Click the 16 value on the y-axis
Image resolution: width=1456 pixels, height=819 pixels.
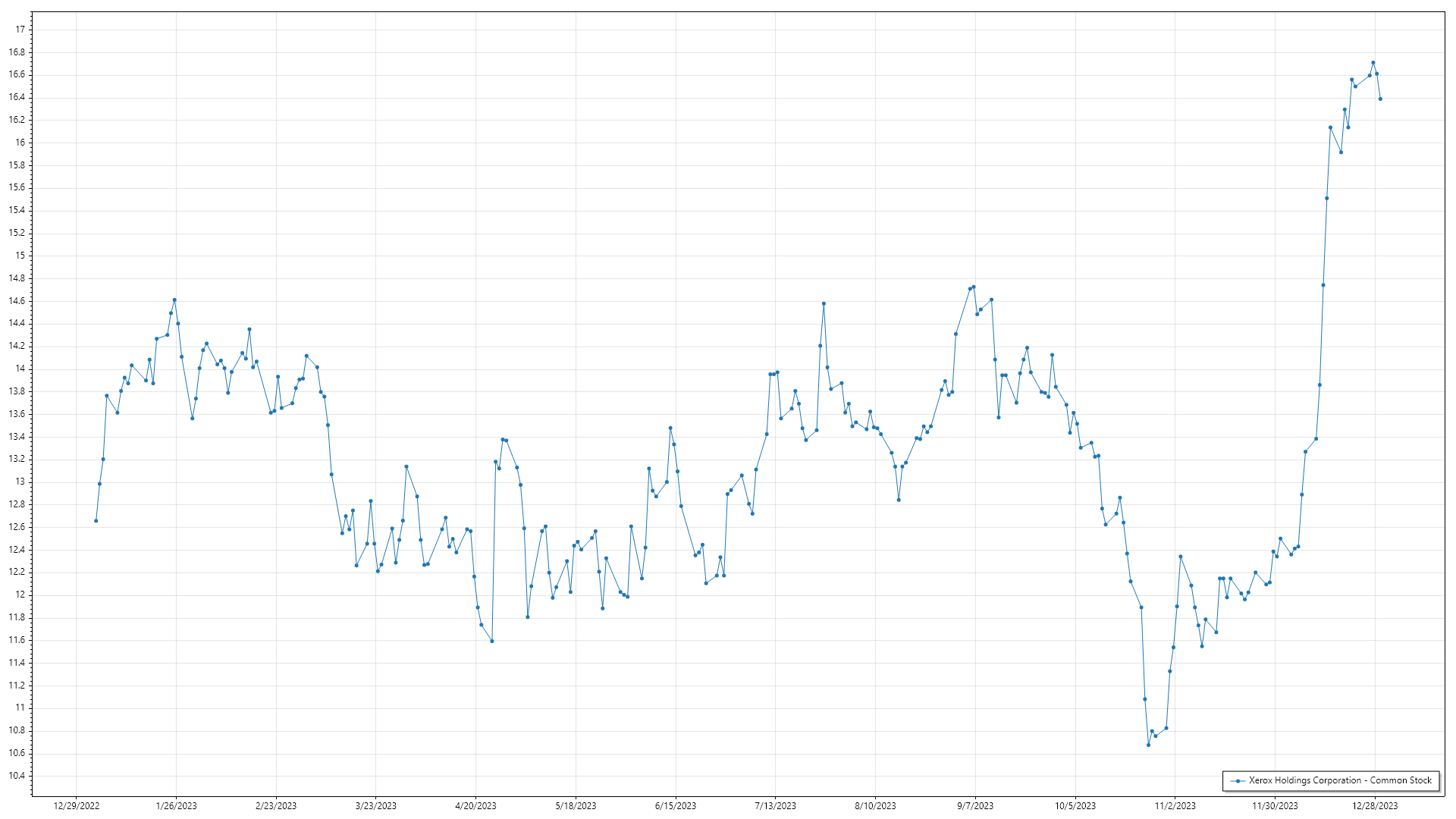click(x=20, y=143)
